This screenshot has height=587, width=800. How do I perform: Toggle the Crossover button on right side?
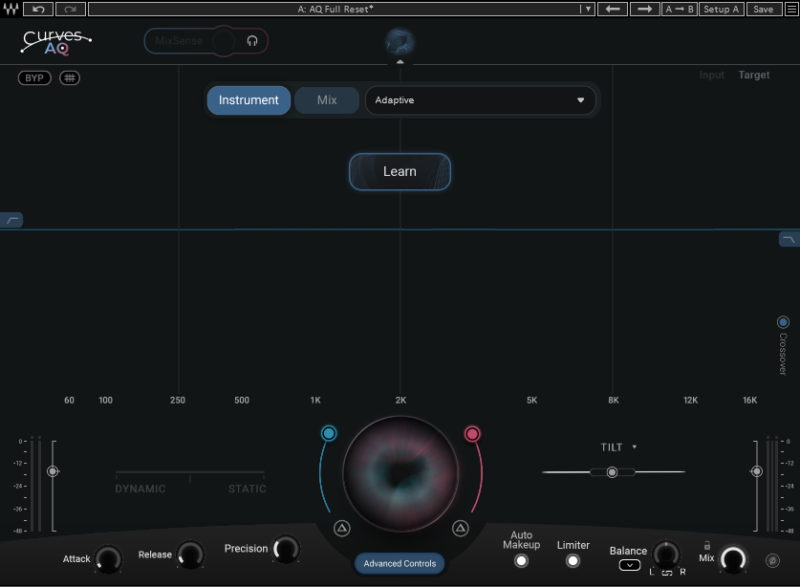pyautogui.click(x=783, y=322)
